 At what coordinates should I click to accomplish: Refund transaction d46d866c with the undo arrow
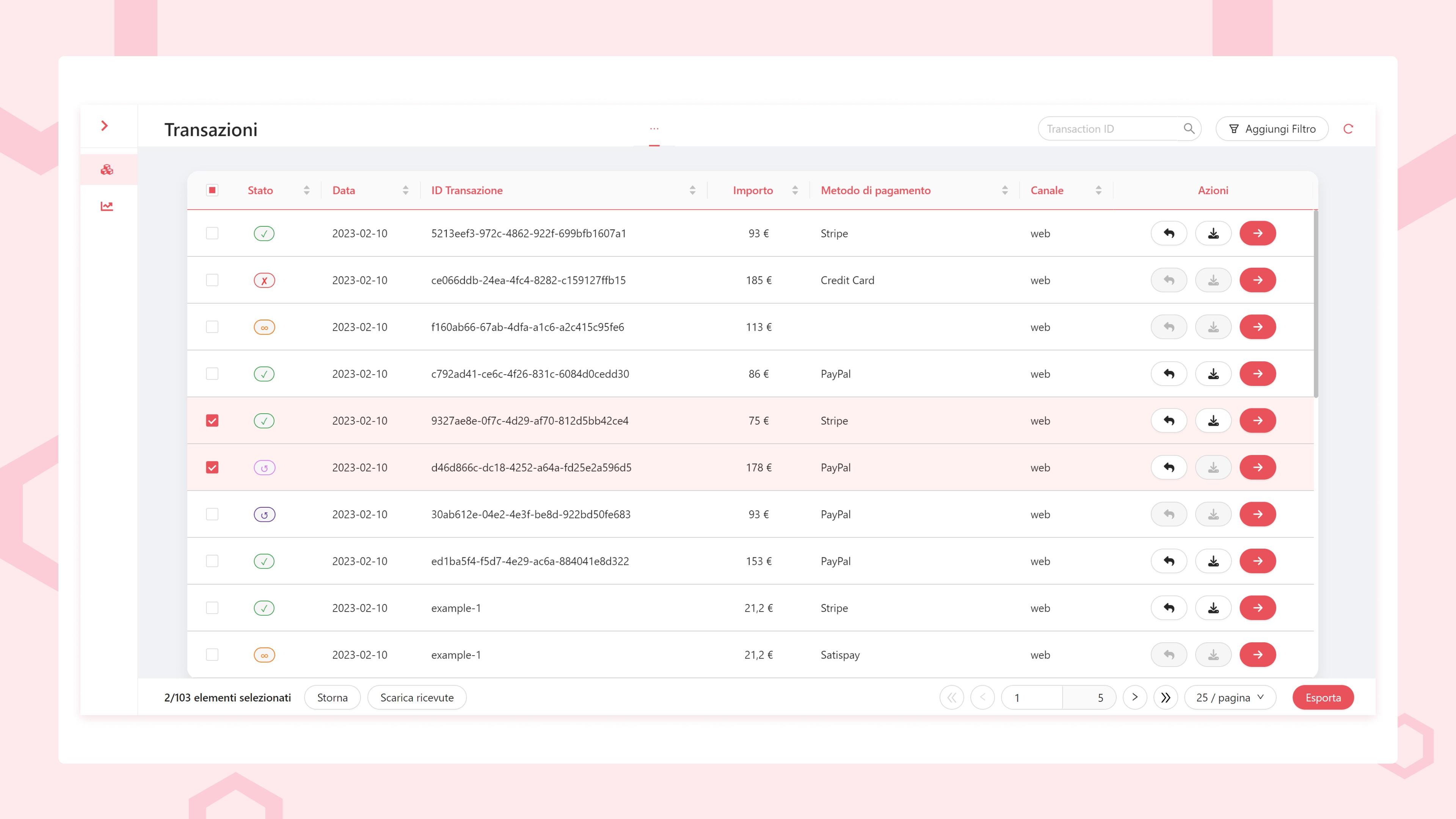[1169, 468]
